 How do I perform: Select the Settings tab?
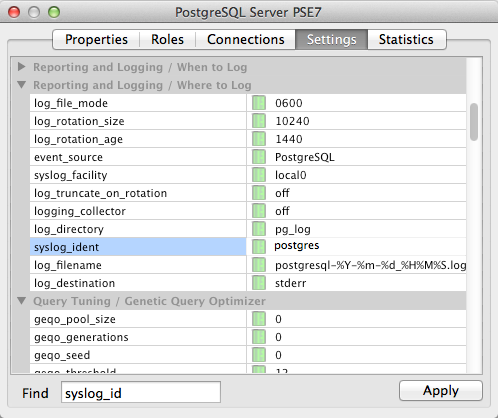click(332, 39)
